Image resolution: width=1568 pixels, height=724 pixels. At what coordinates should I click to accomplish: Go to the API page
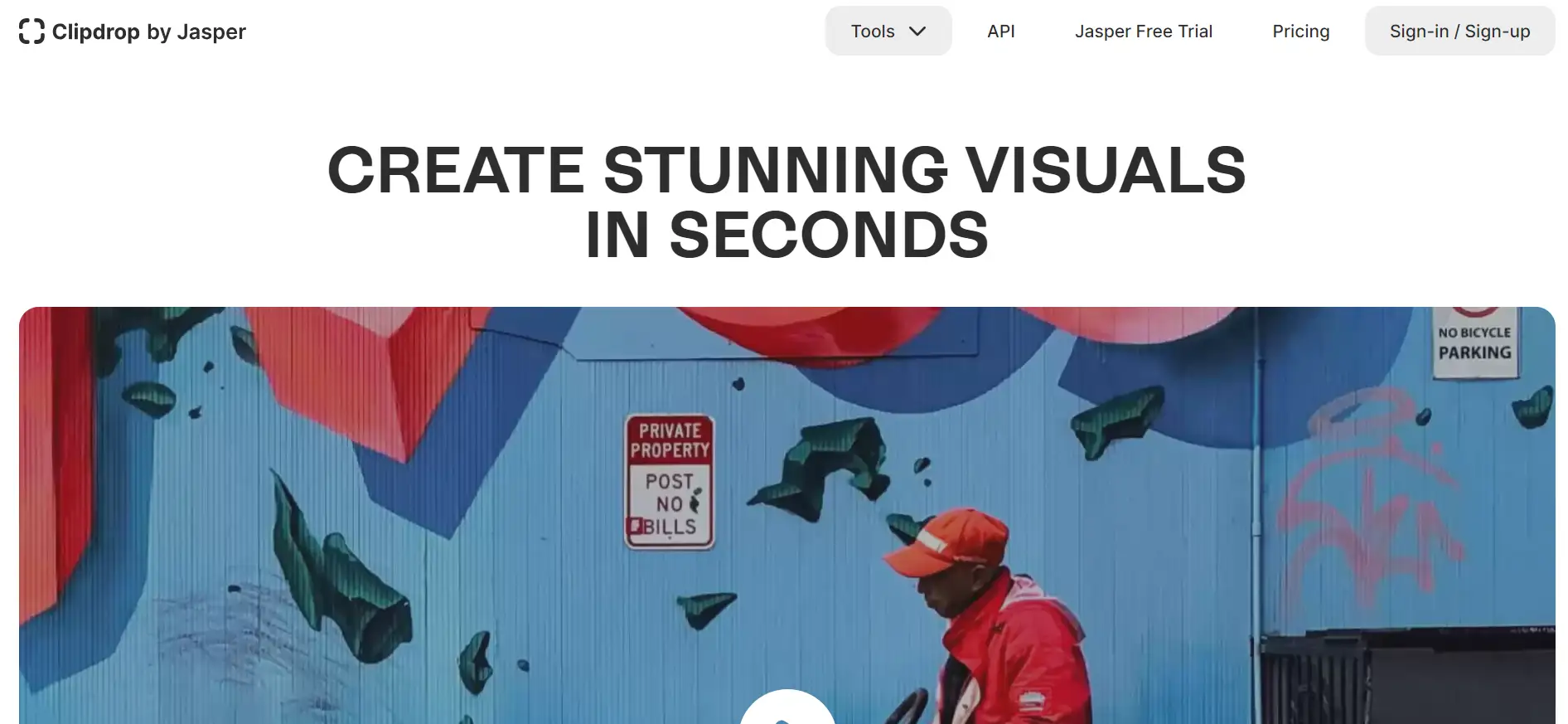tap(1000, 32)
